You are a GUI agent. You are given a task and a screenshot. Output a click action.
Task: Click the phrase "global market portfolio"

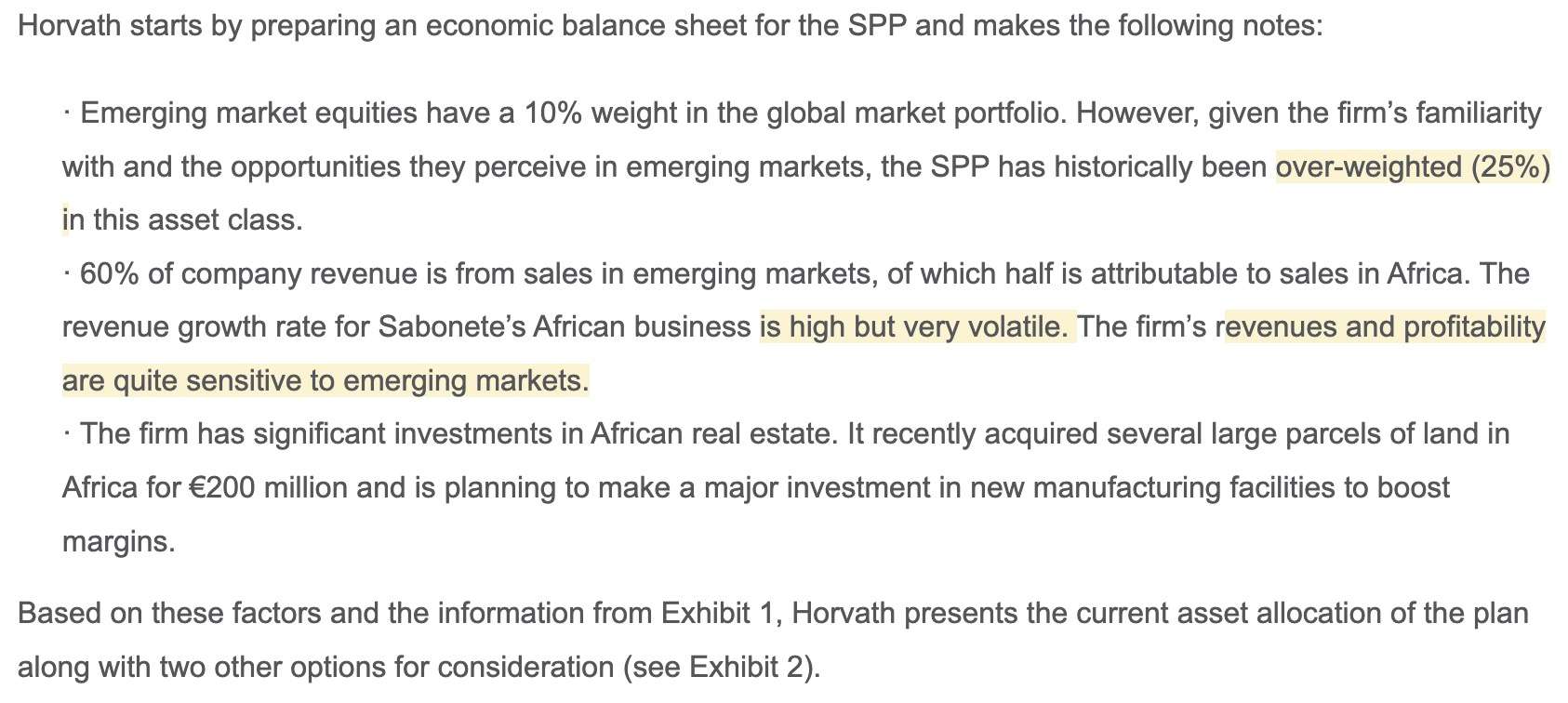click(x=917, y=113)
